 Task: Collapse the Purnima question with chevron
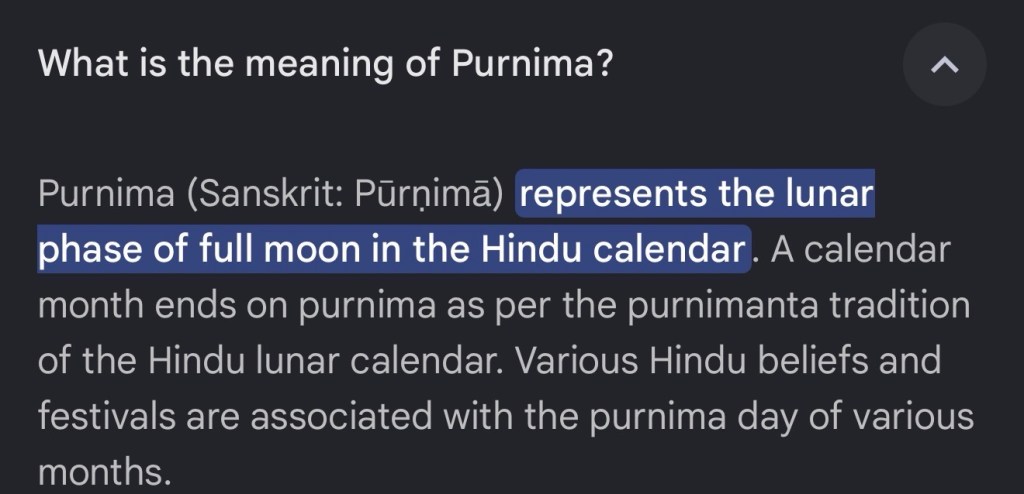click(944, 66)
